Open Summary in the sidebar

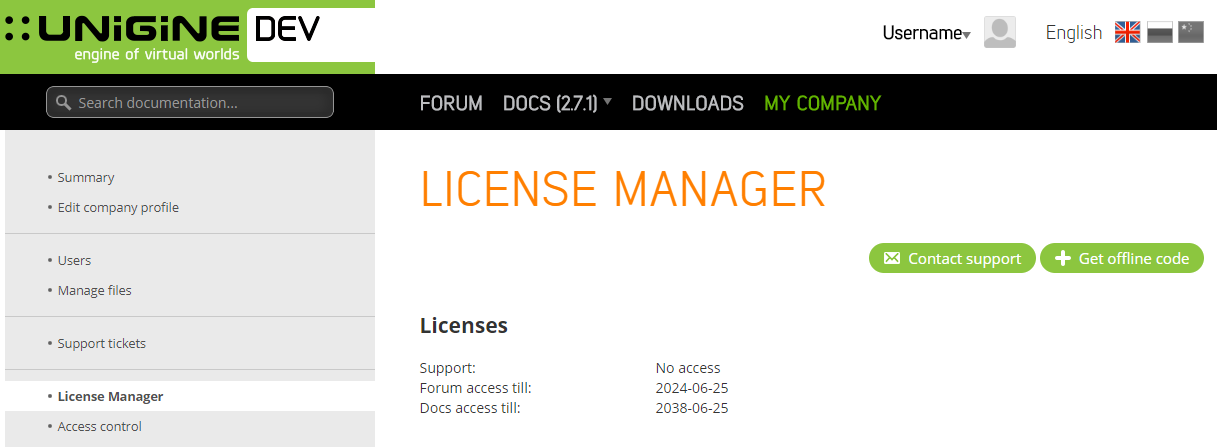tap(86, 178)
